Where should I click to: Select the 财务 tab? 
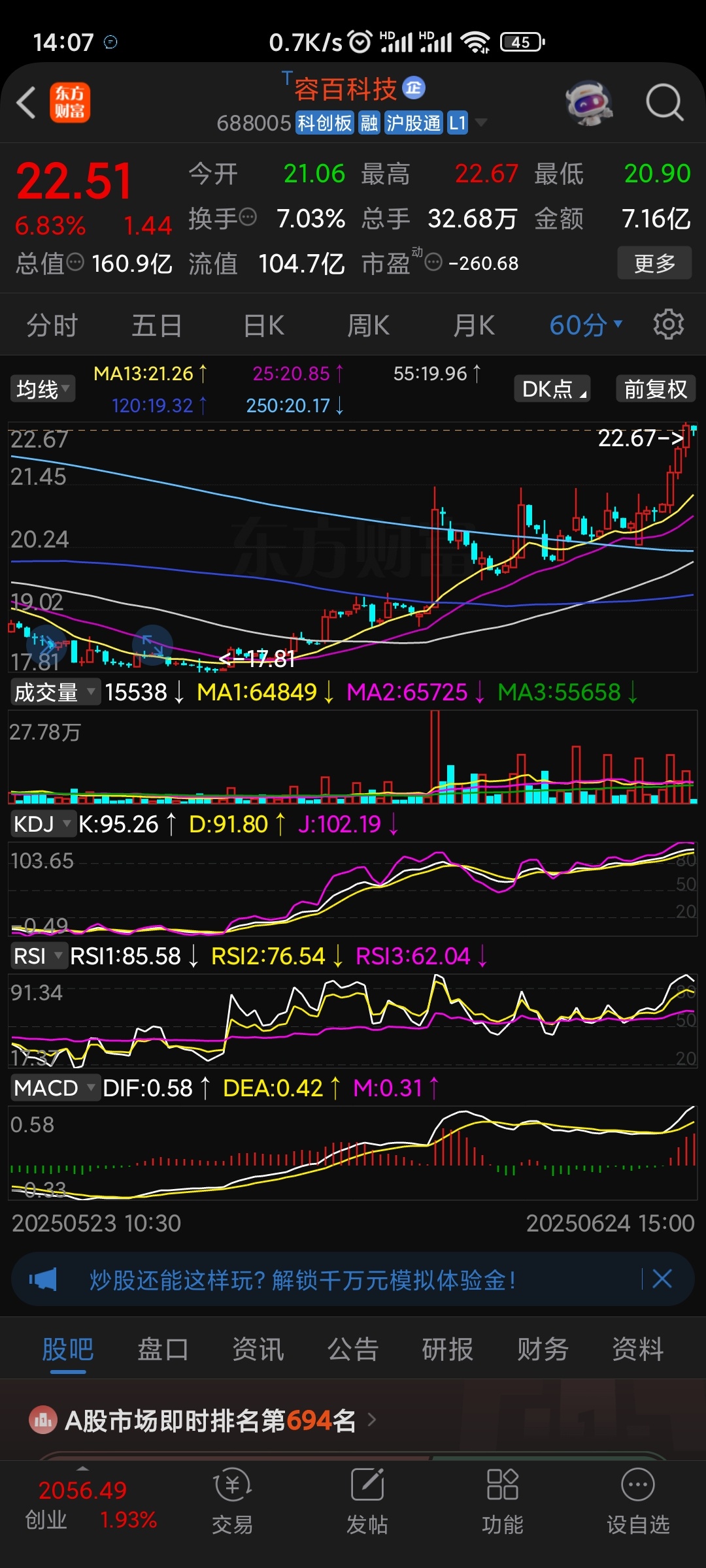tap(543, 1349)
